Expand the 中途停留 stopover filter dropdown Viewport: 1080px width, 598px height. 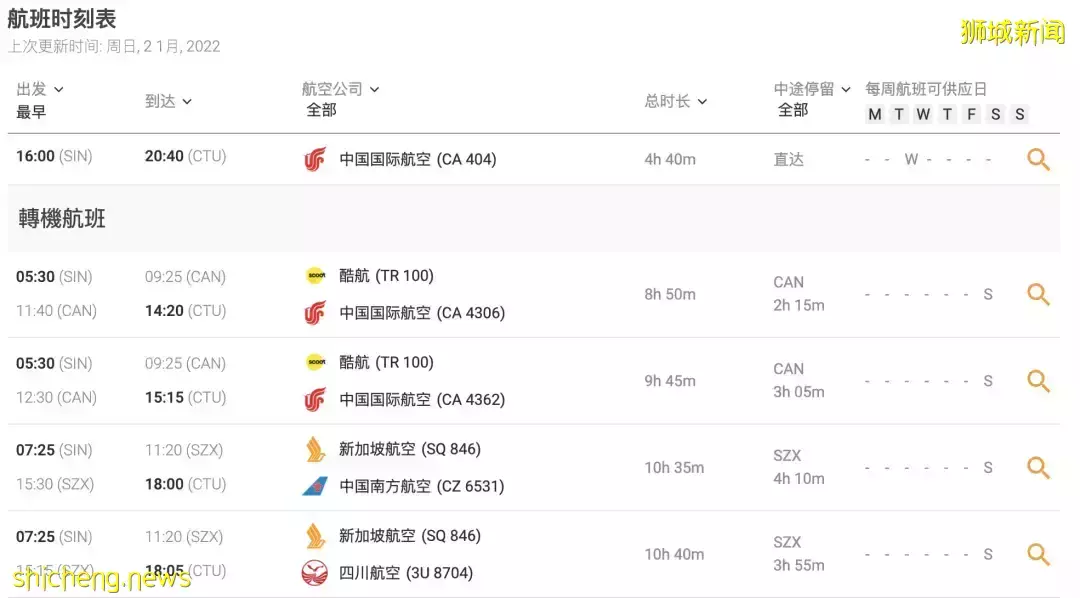812,89
